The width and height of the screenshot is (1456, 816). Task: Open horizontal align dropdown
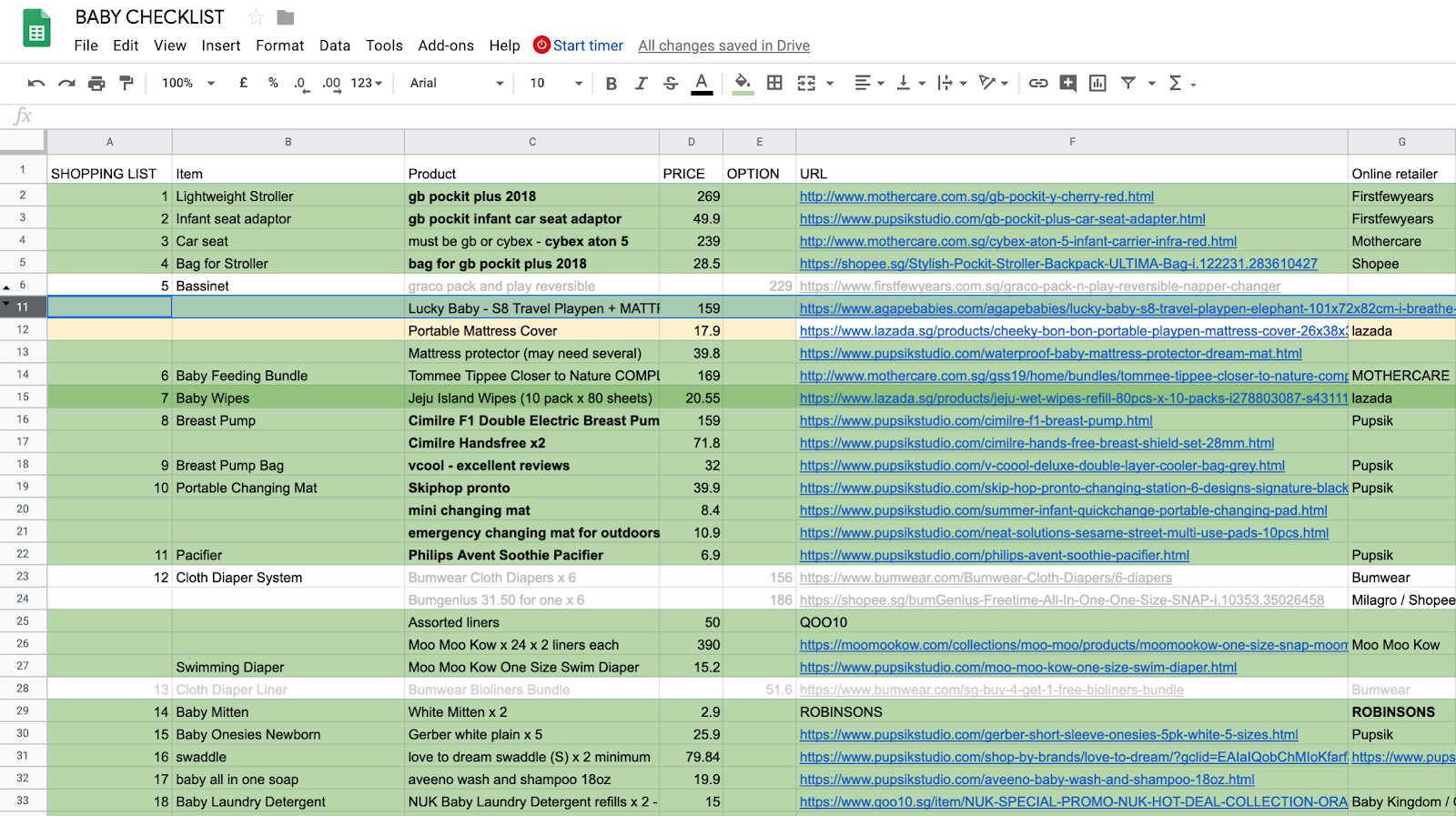point(869,83)
